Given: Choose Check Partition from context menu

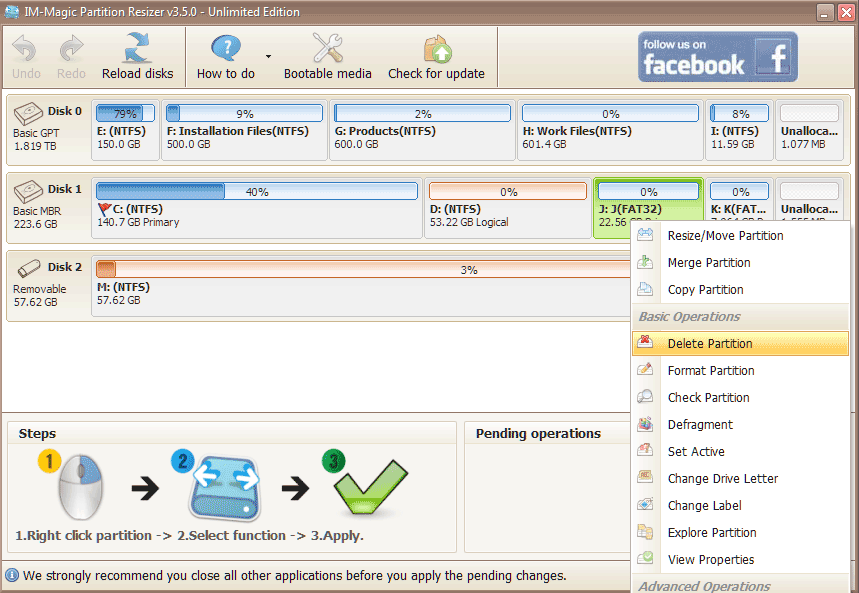Looking at the screenshot, I should point(740,397).
